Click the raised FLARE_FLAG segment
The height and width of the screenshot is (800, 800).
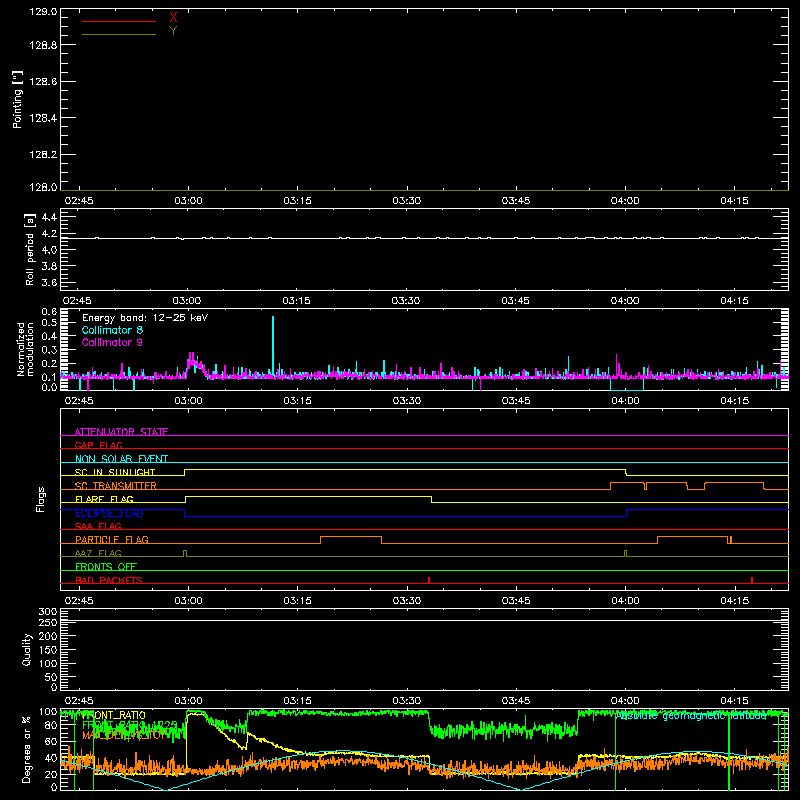(x=309, y=496)
